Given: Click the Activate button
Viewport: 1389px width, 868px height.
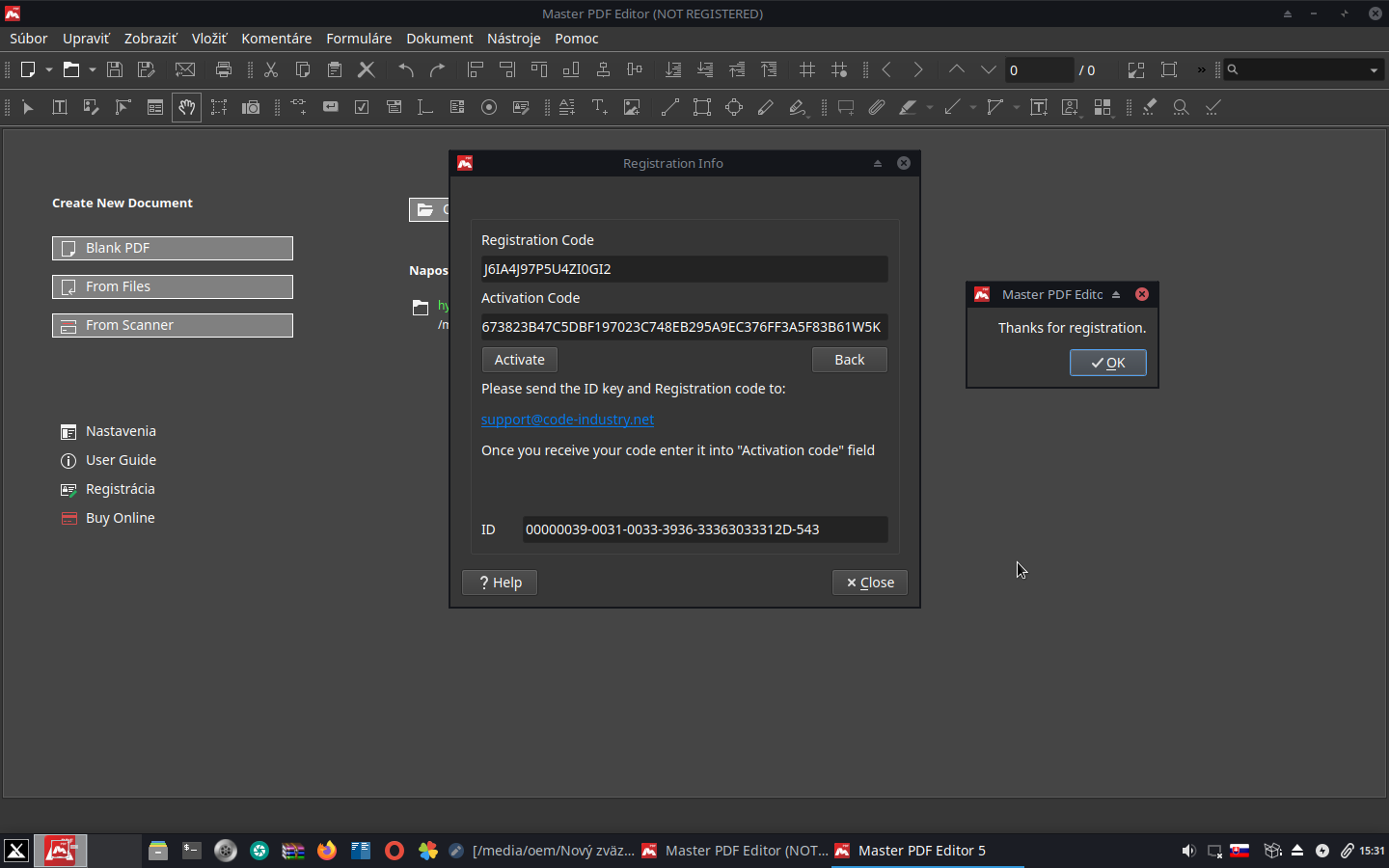Looking at the screenshot, I should click(520, 360).
